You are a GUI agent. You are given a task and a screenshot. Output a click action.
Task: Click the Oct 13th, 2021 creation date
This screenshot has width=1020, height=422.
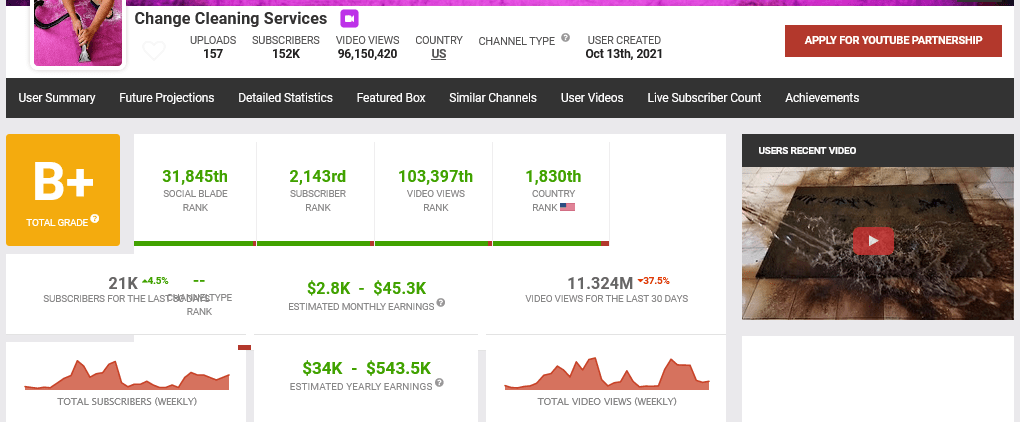[x=624, y=54]
